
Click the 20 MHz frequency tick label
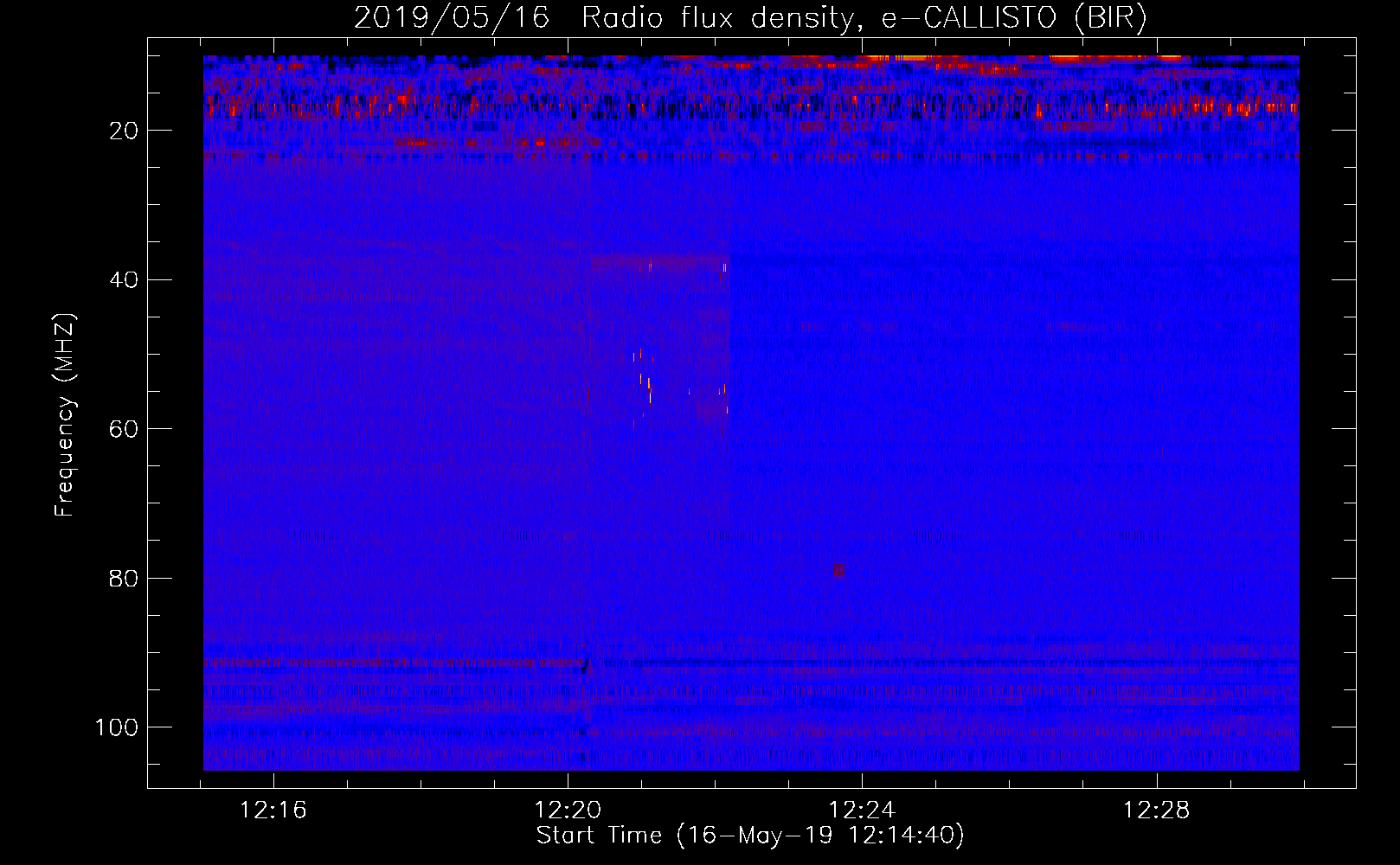coord(124,131)
